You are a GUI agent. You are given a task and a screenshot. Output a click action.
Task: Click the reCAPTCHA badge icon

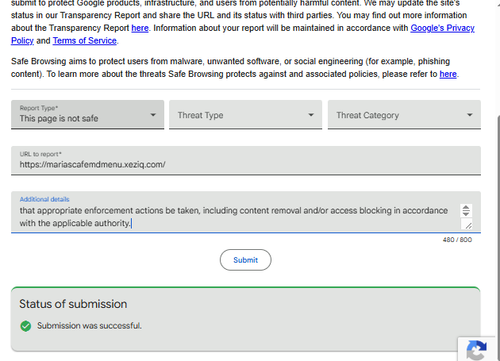(x=477, y=350)
